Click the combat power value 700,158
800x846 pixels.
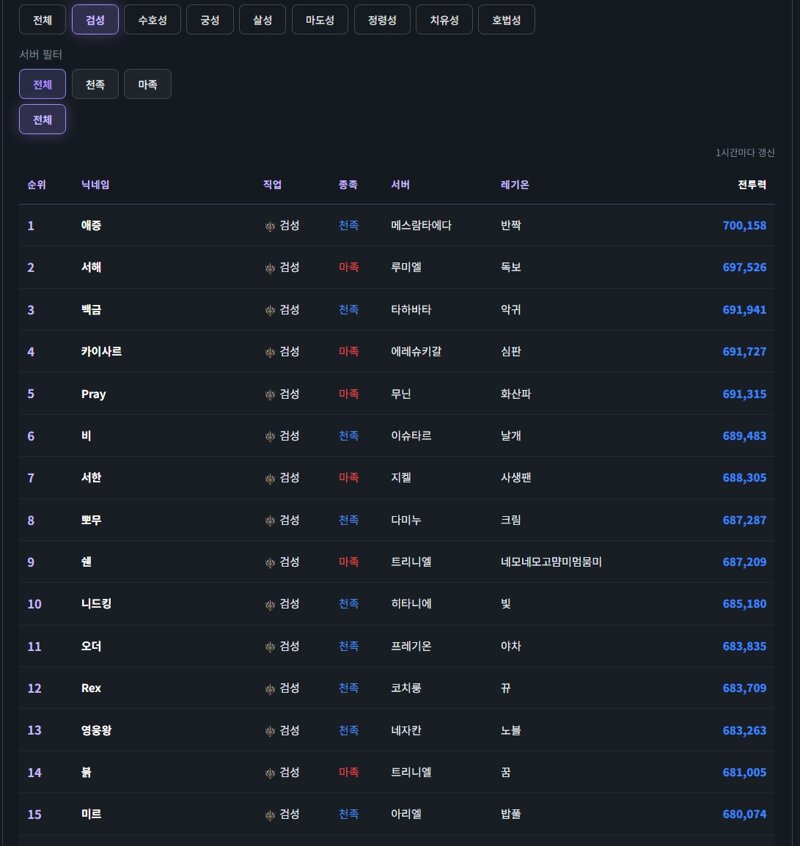744,226
